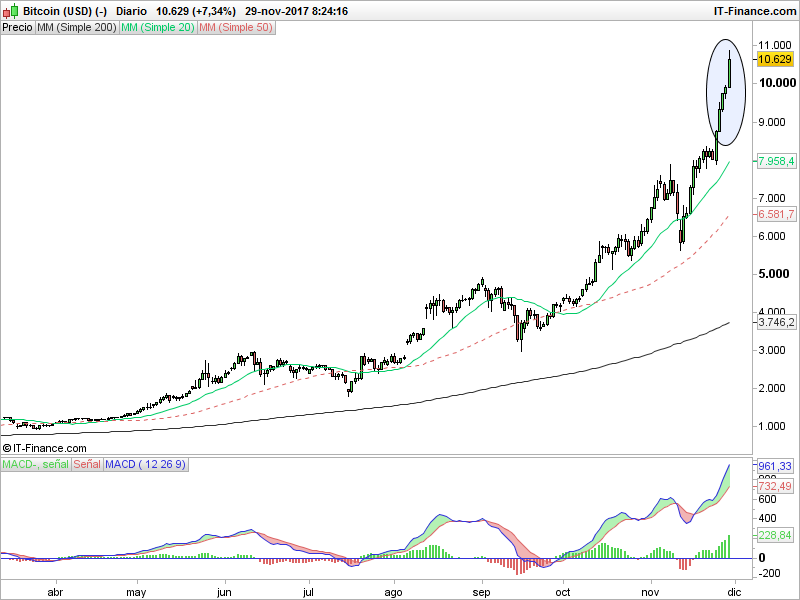Click the MACD axis -200 label
The image size is (800, 600).
(770, 573)
